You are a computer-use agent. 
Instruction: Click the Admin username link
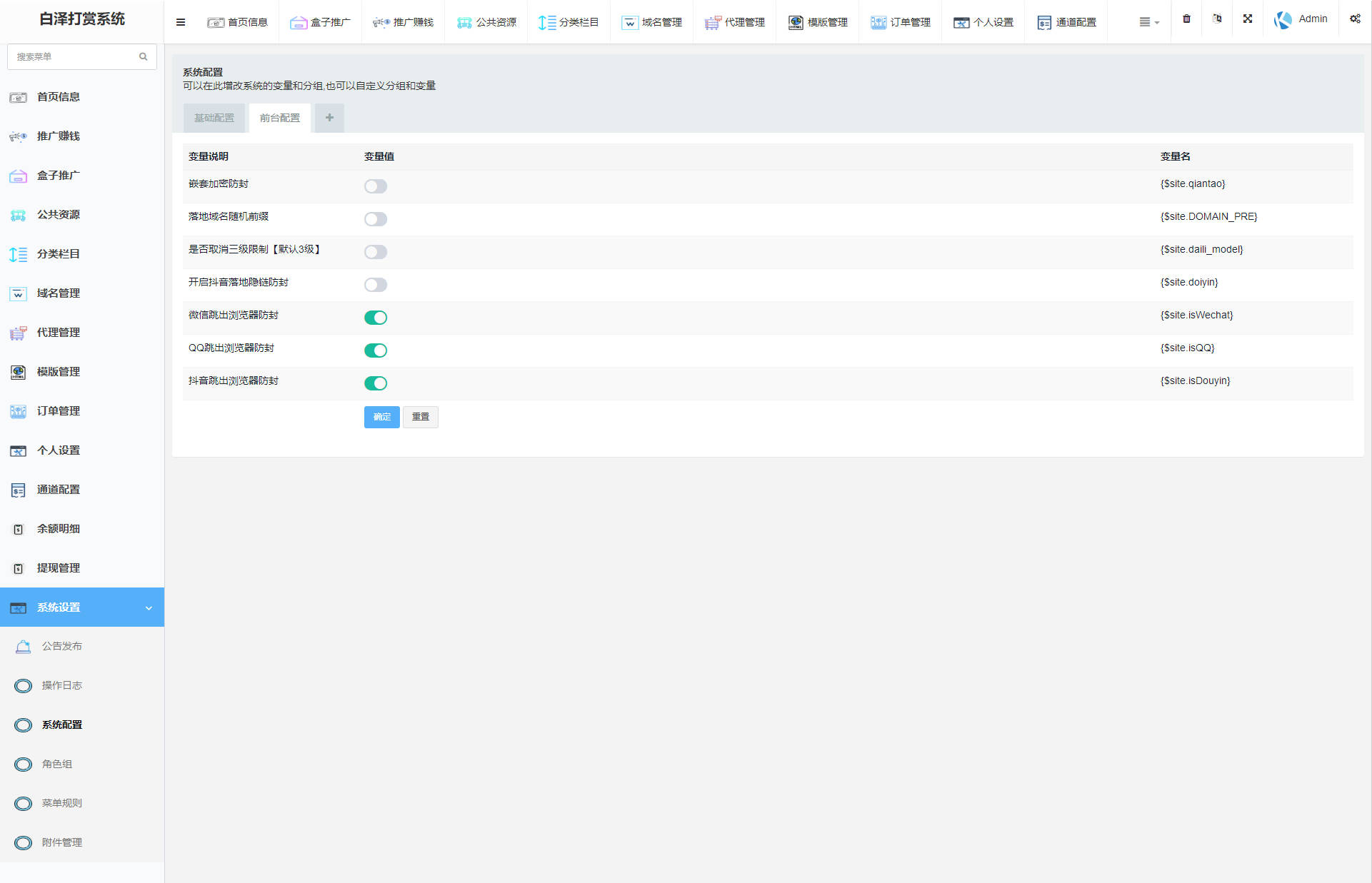point(1313,19)
